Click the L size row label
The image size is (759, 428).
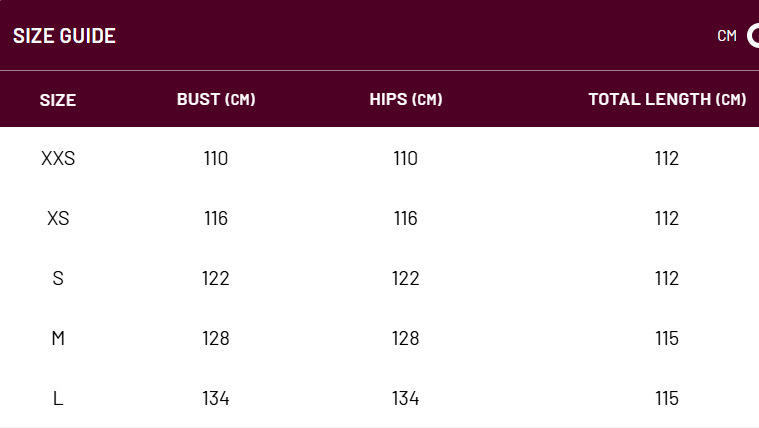point(58,398)
